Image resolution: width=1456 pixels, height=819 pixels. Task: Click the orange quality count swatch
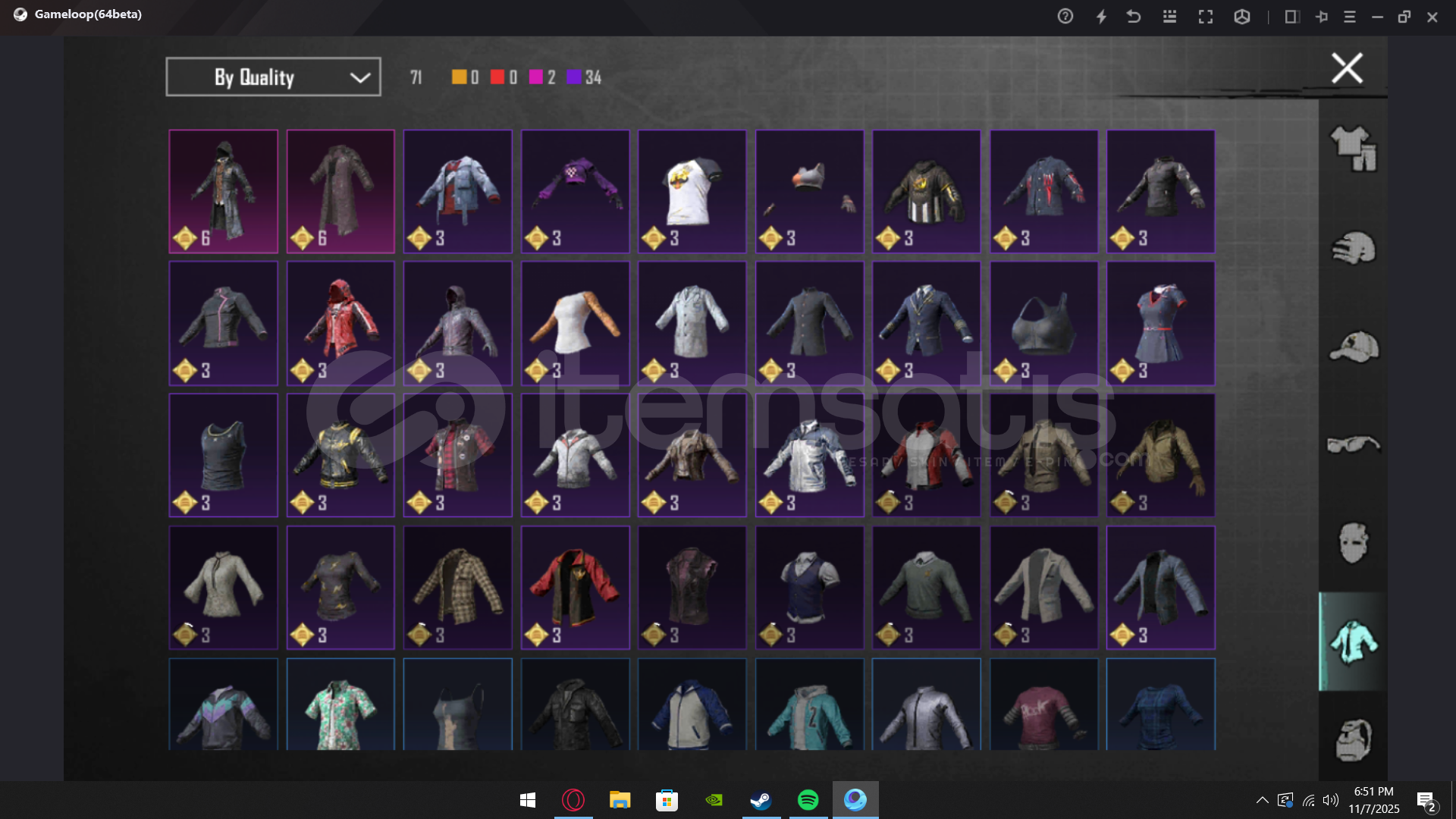459,77
